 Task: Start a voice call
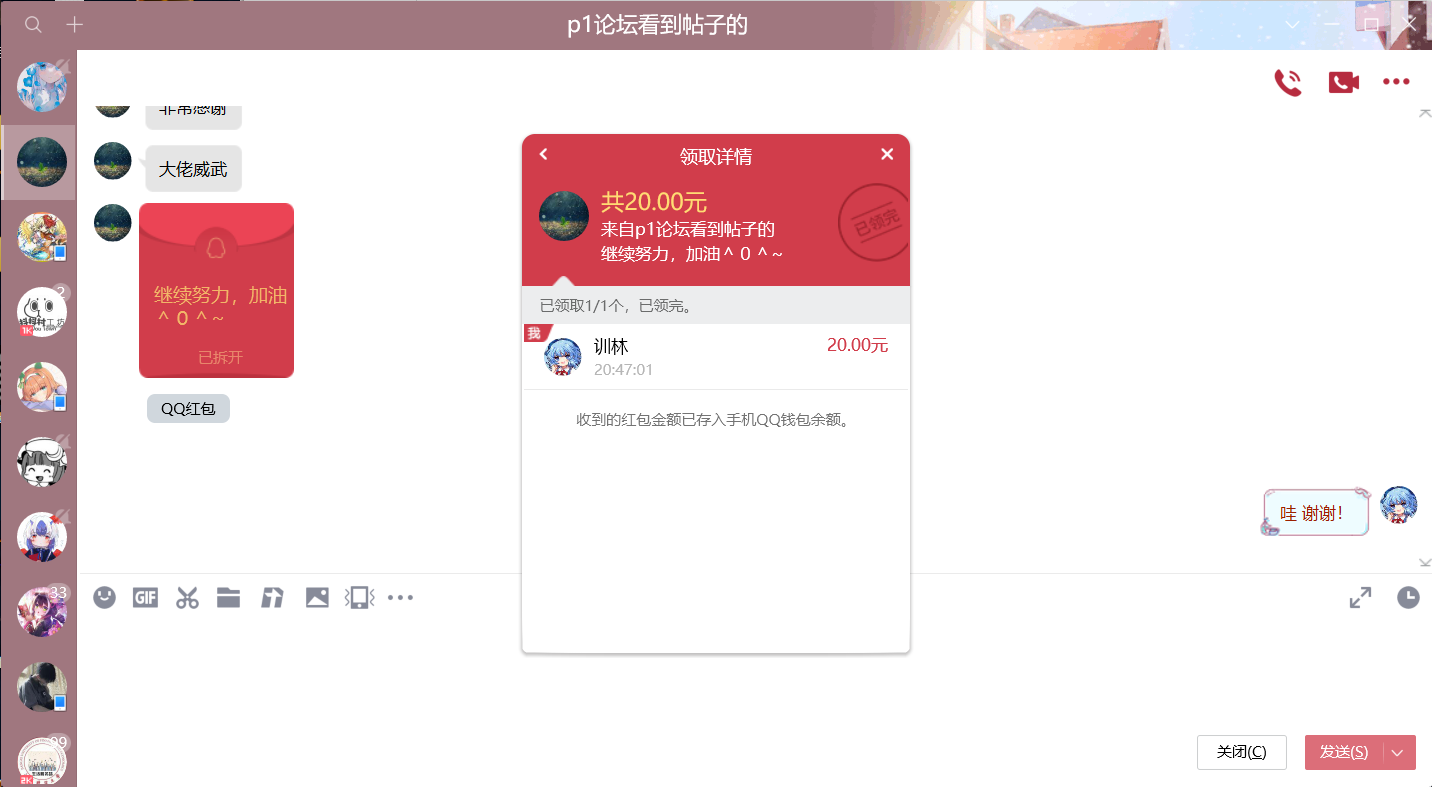click(1288, 82)
